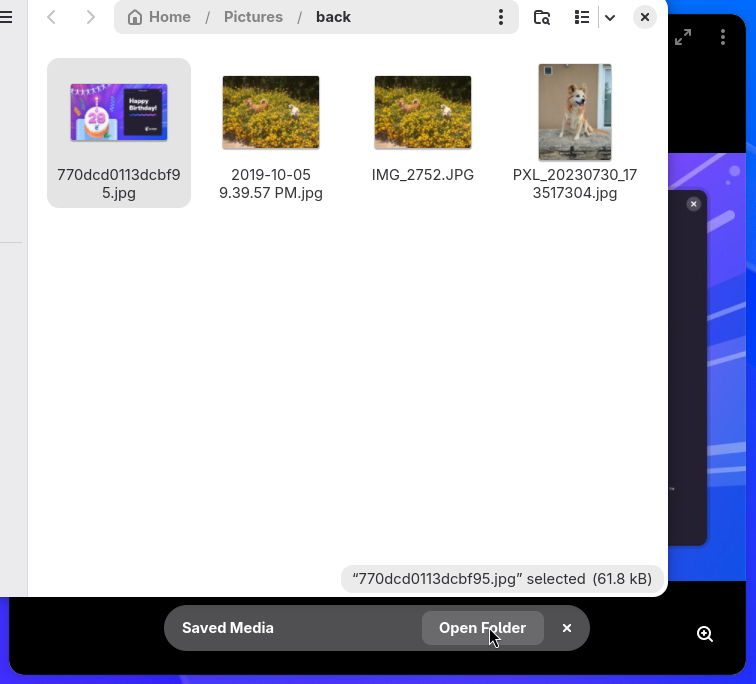
Task: Switch to list view
Action: 582,17
